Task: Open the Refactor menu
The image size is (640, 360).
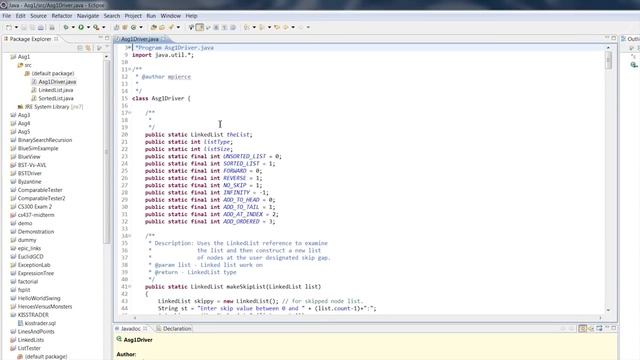Action: 62,16
